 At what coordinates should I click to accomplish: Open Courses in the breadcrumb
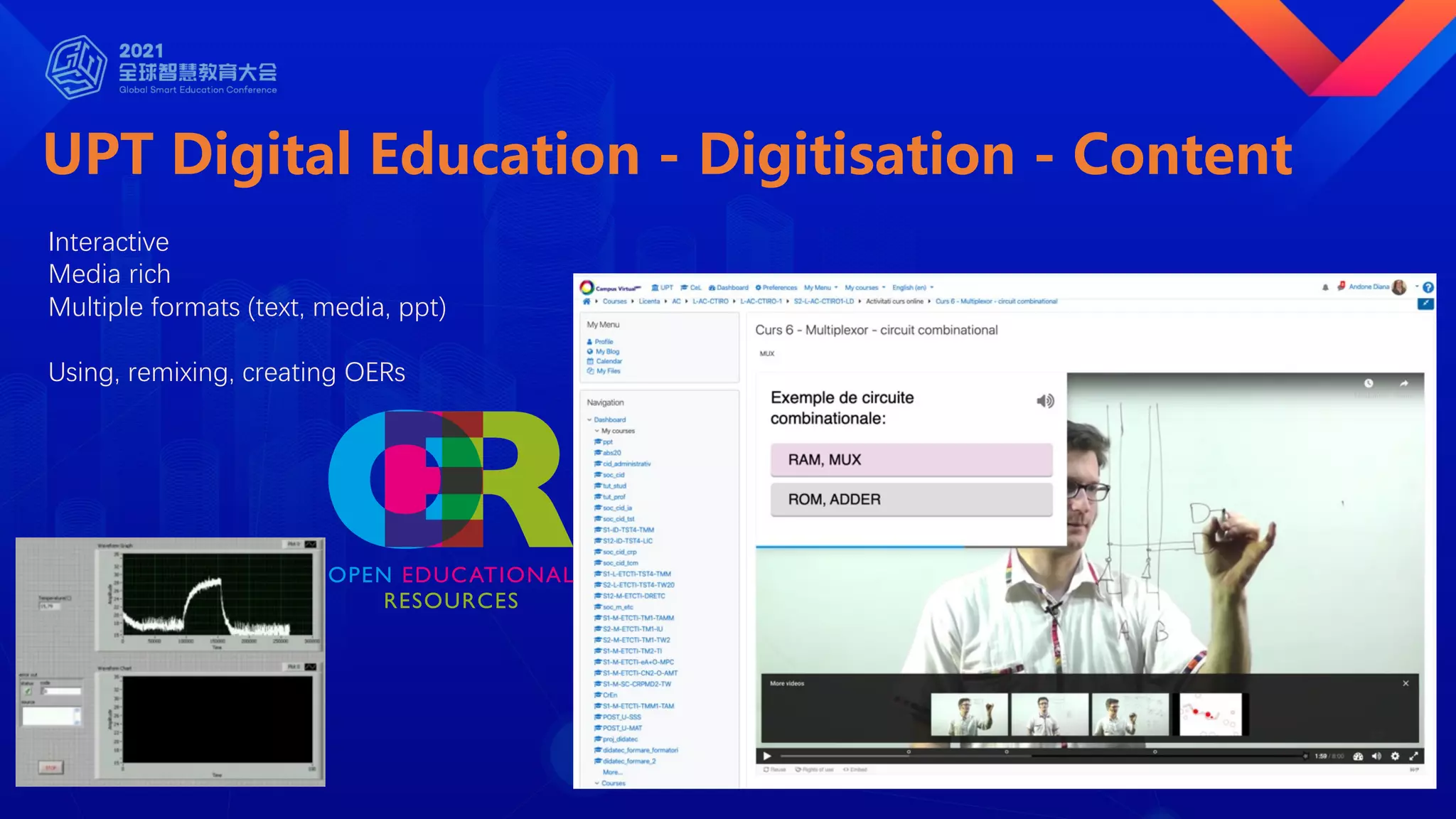tap(614, 301)
